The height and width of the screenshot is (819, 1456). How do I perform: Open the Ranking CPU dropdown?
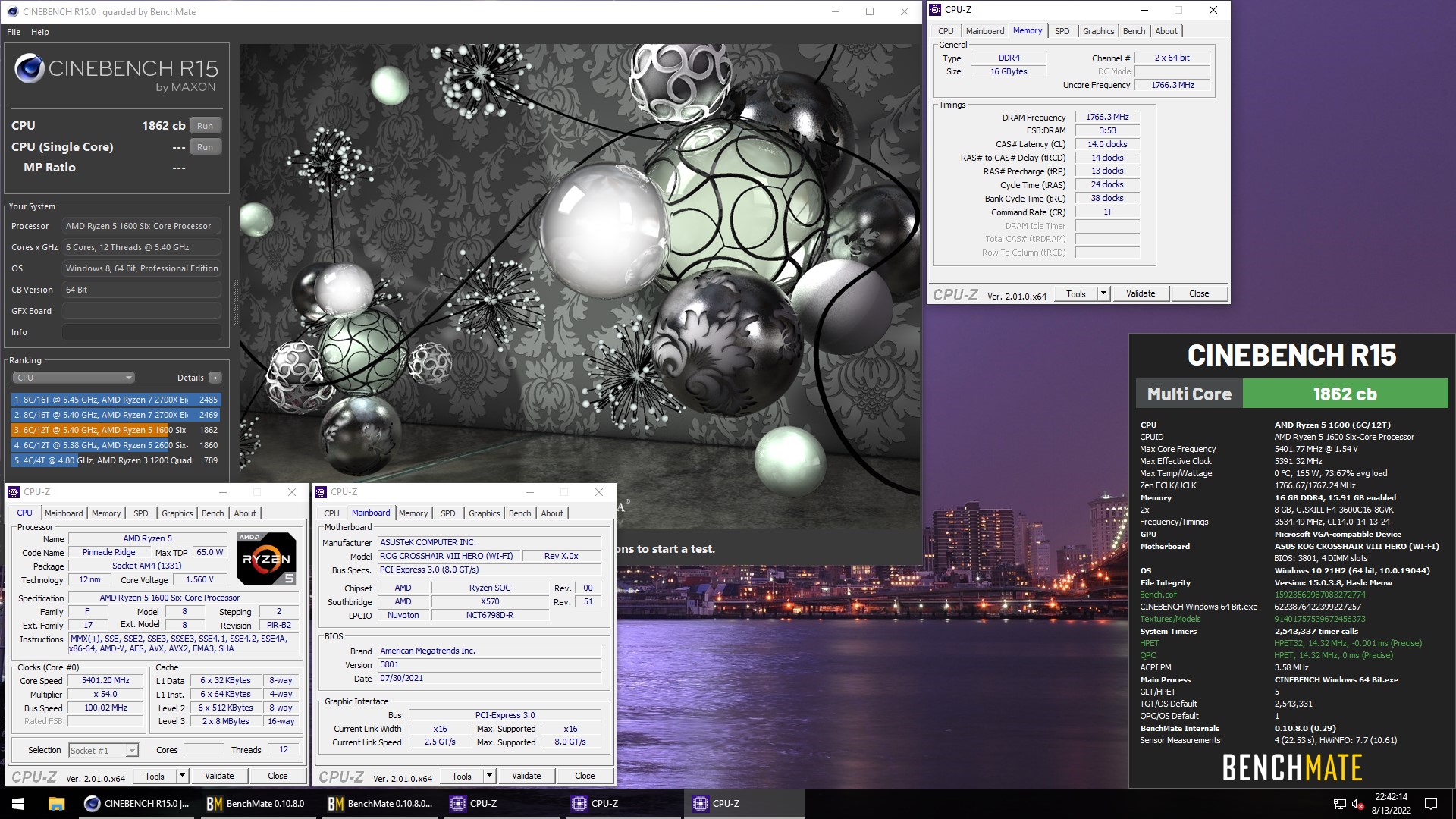pos(74,378)
